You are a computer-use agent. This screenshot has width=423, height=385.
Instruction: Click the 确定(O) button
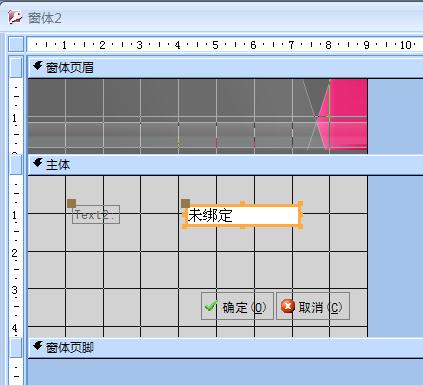(x=237, y=306)
